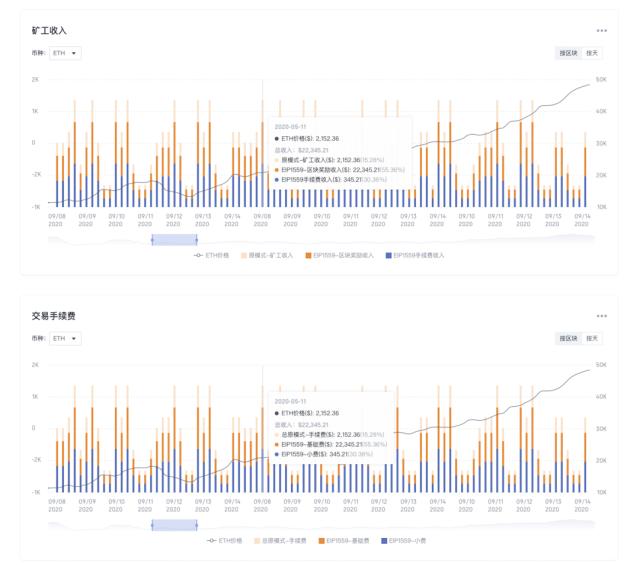Toggle 总原模式-手续费 legend series
Viewport: 640px width, 567px height.
point(280,541)
